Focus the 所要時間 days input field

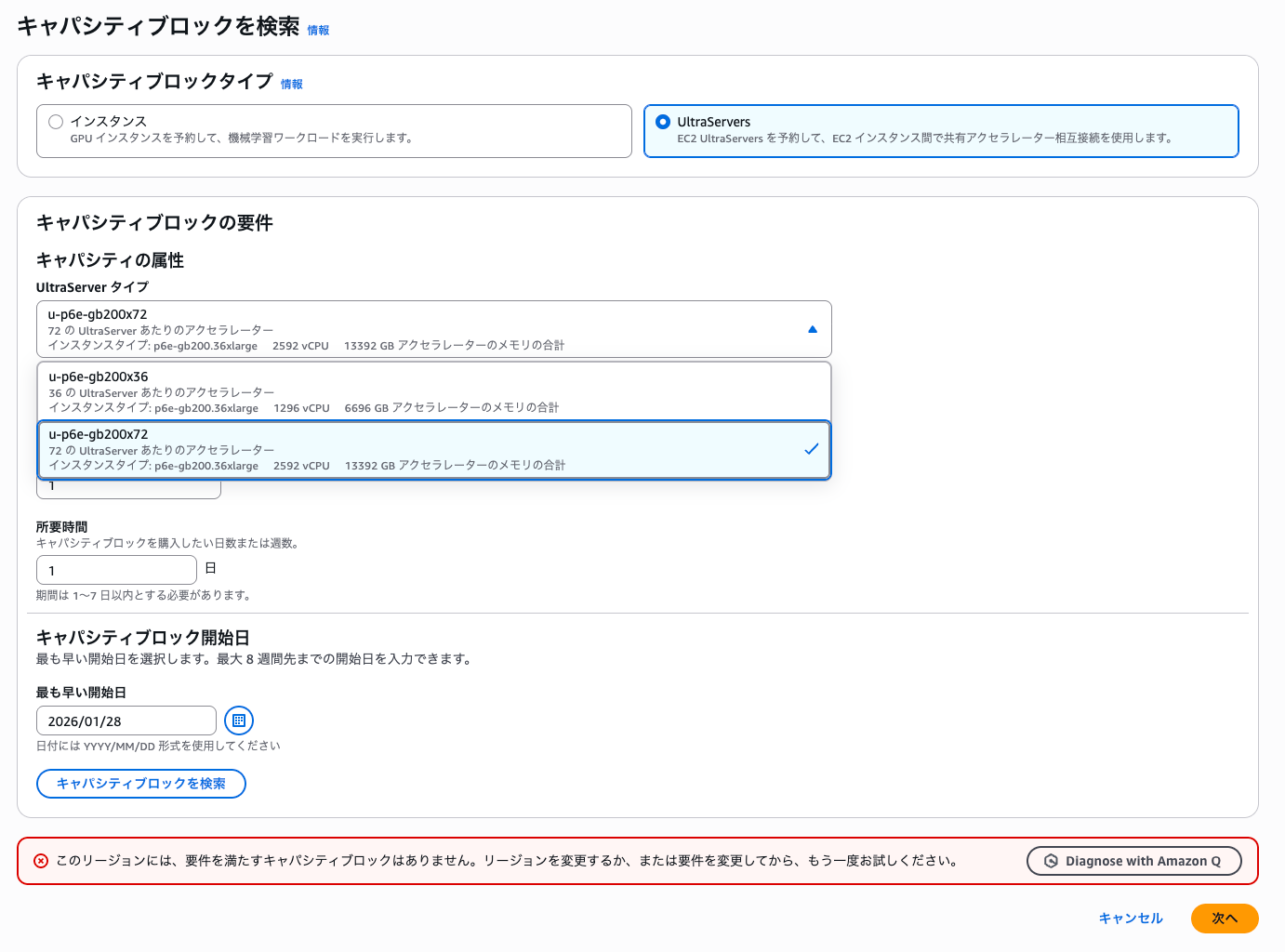coord(116,570)
